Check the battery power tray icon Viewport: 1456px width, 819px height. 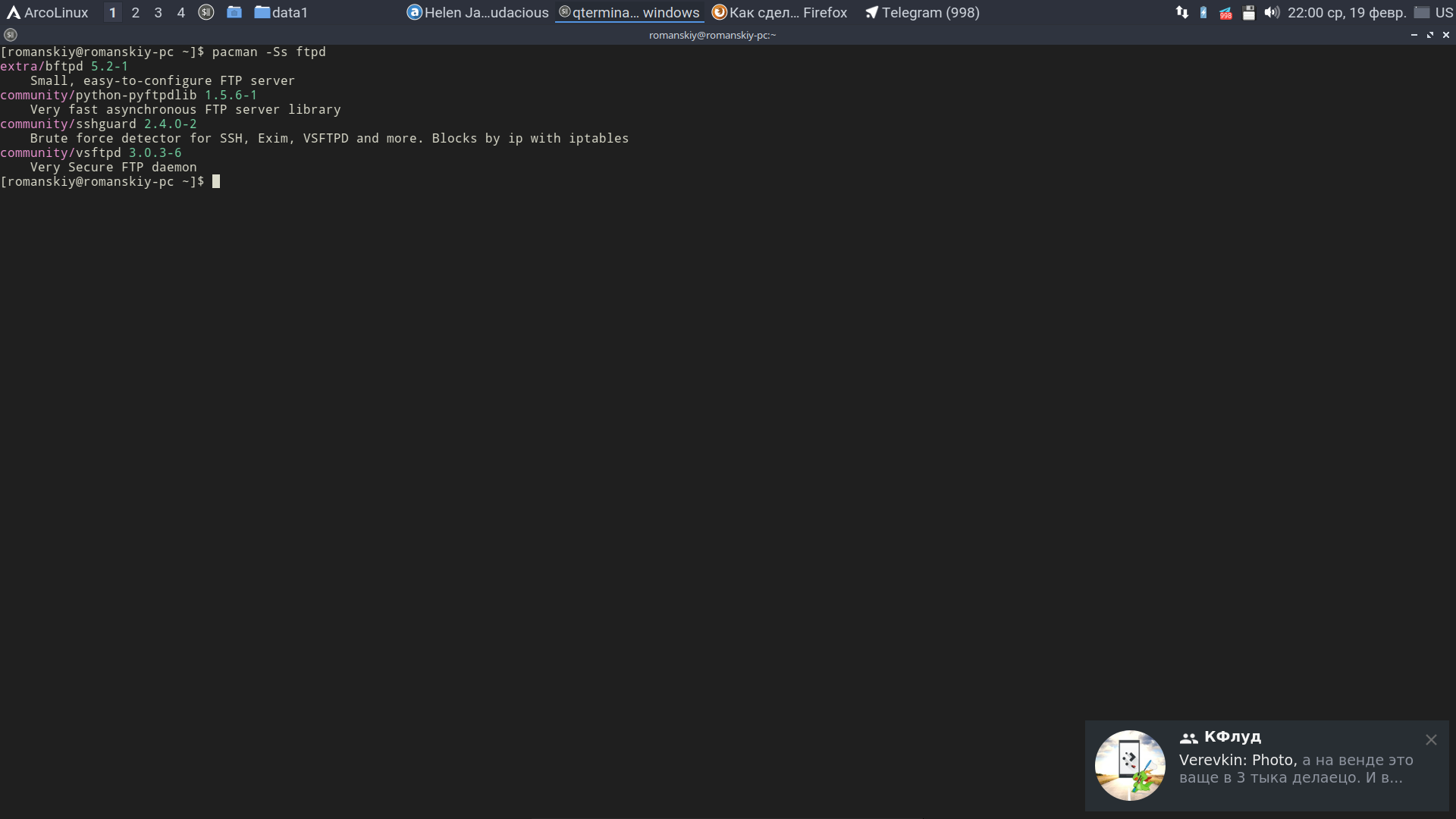(x=1203, y=12)
